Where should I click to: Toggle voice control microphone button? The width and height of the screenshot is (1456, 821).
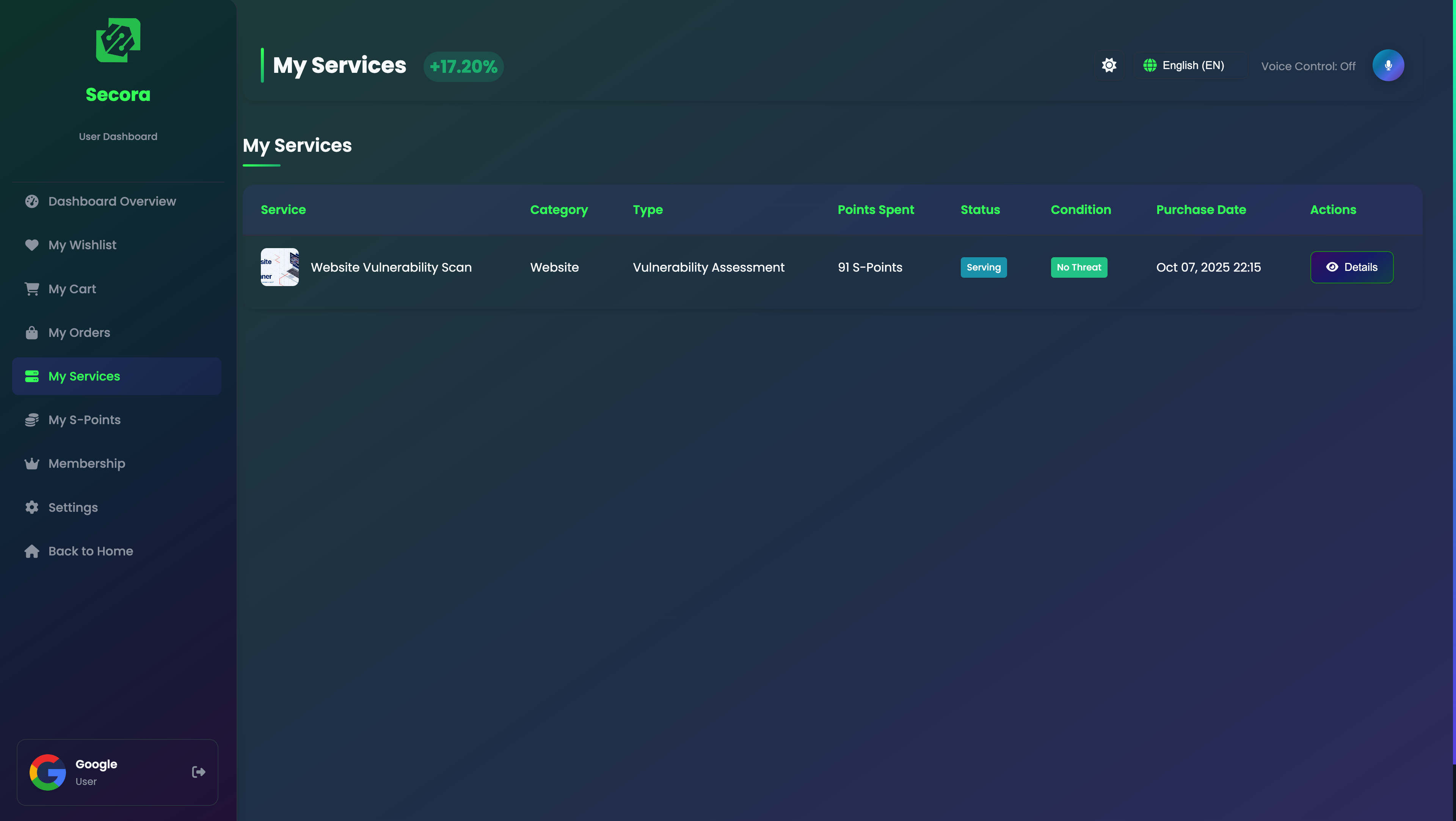pyautogui.click(x=1388, y=66)
